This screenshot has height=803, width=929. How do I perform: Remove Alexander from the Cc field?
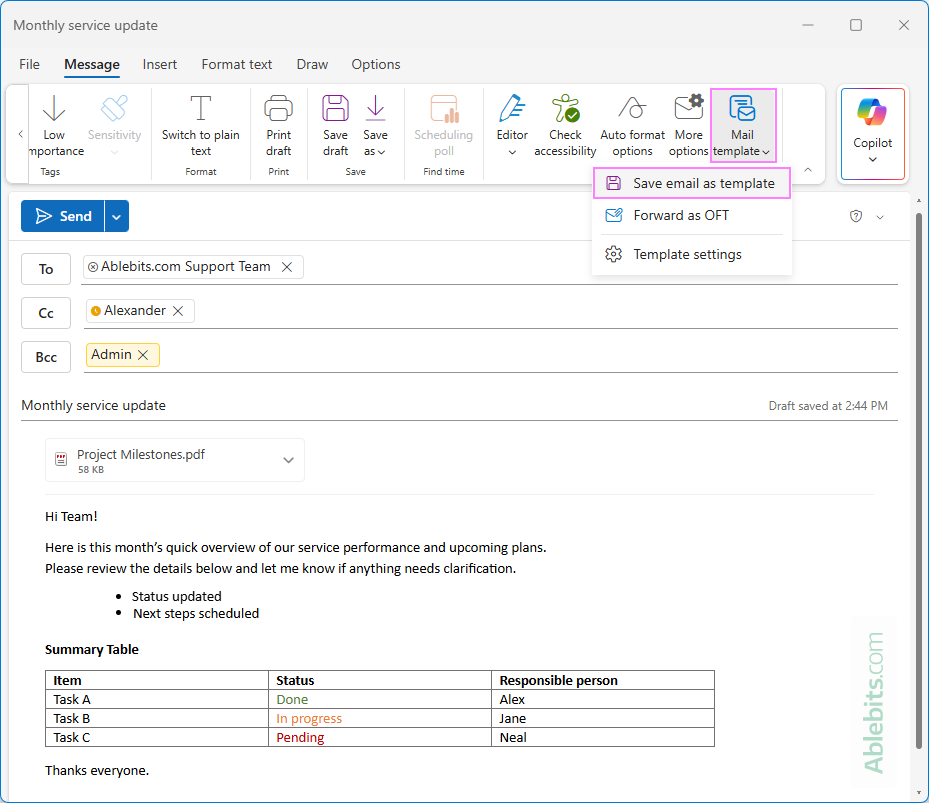[x=178, y=311]
